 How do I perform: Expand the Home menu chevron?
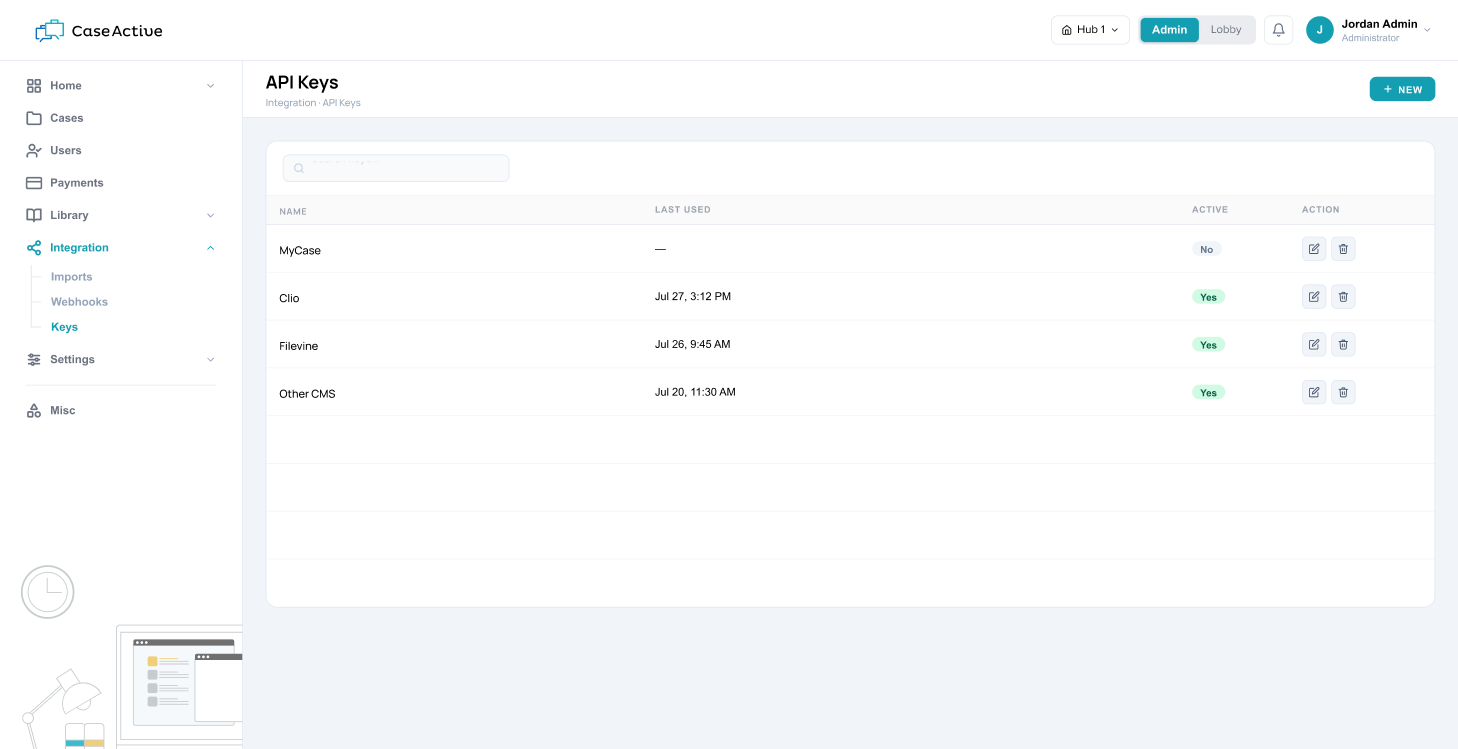click(210, 86)
